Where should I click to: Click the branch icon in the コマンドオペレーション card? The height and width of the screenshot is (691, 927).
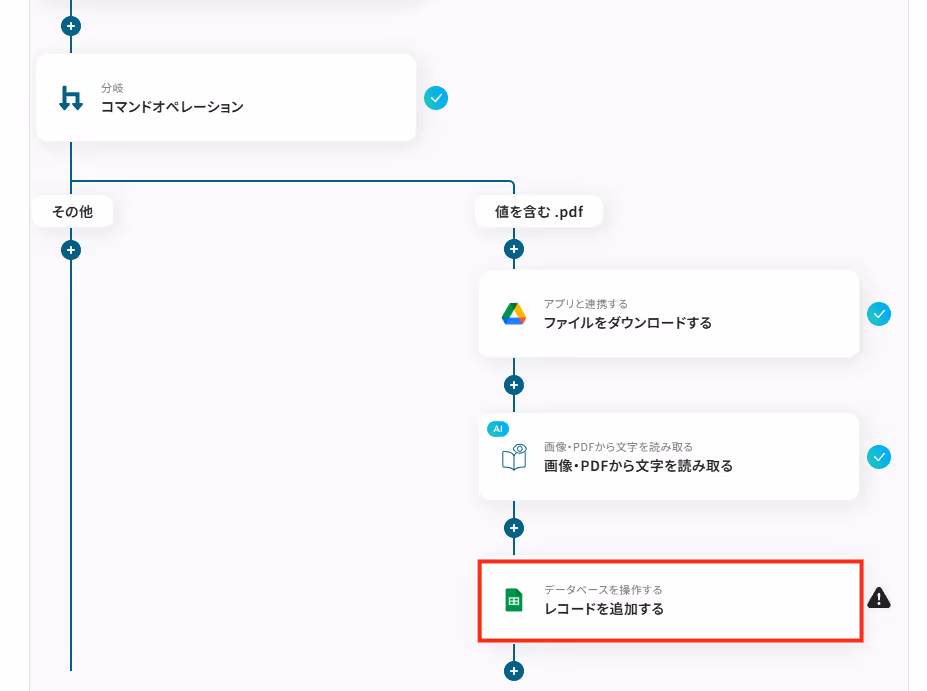coord(71,98)
